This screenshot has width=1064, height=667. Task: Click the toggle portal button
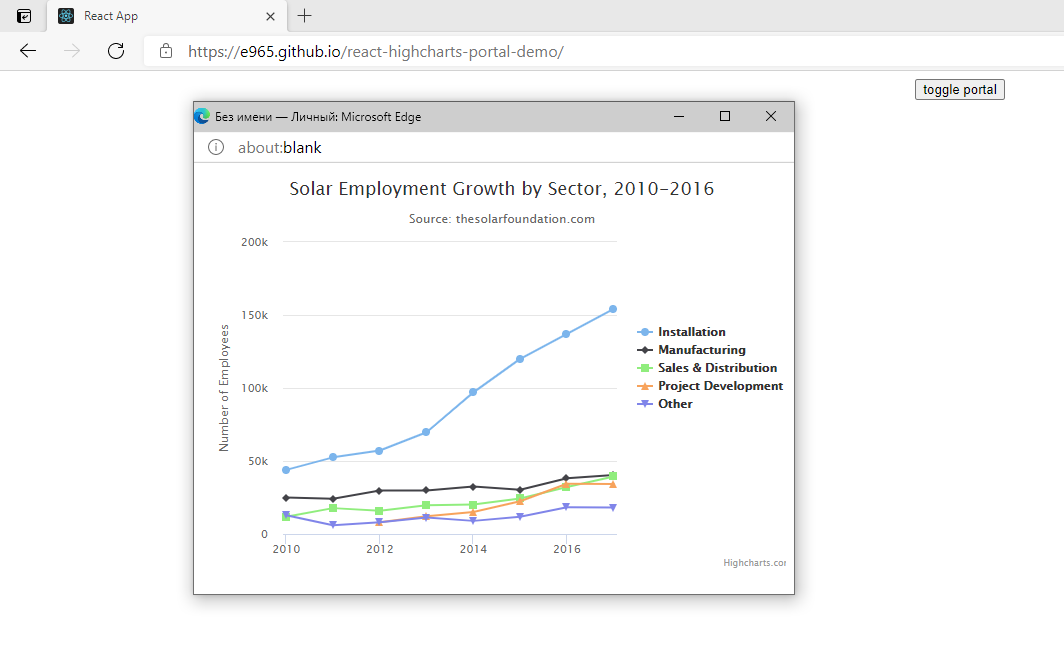coord(958,89)
